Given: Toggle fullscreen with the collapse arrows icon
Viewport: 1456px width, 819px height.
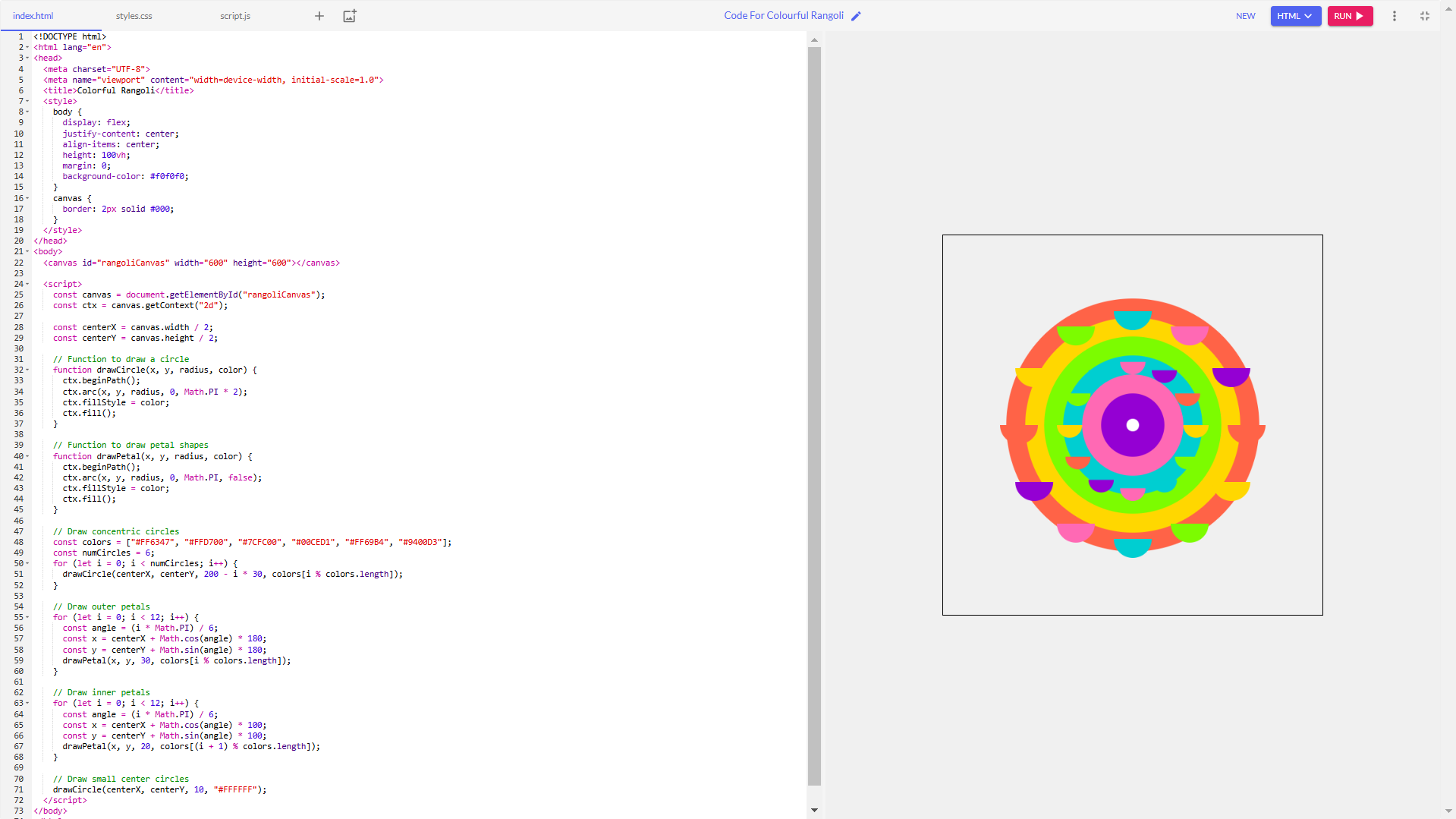Looking at the screenshot, I should pos(1424,16).
